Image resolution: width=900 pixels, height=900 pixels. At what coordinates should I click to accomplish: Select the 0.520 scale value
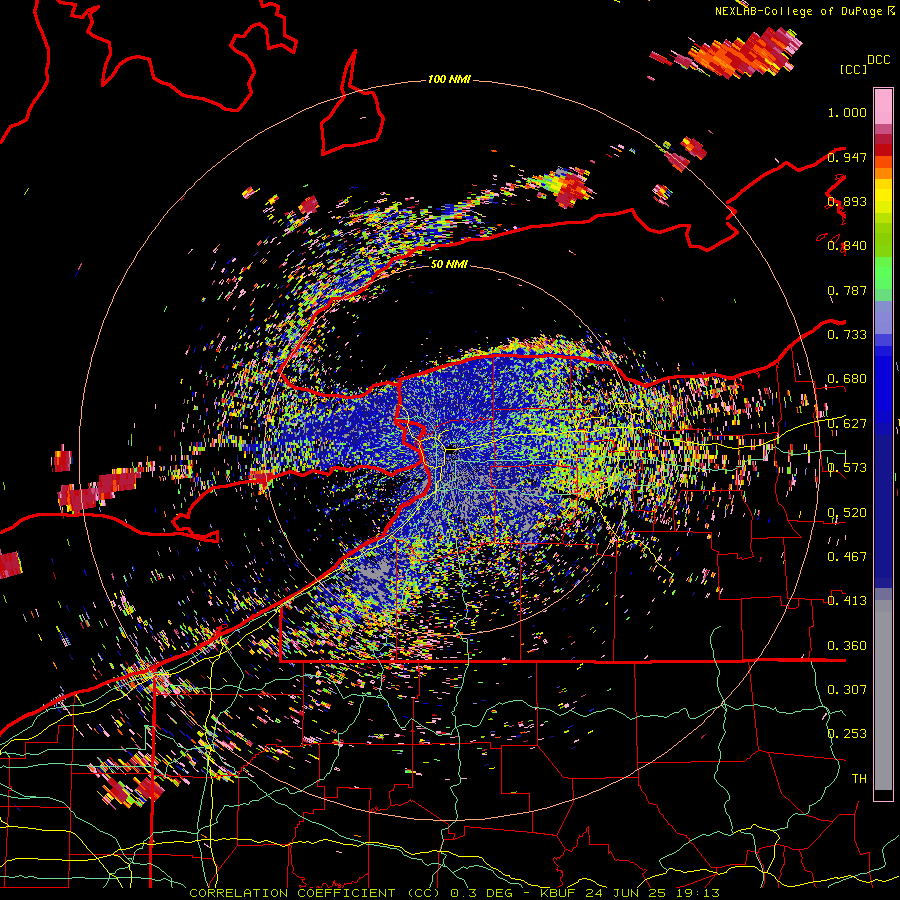click(847, 513)
